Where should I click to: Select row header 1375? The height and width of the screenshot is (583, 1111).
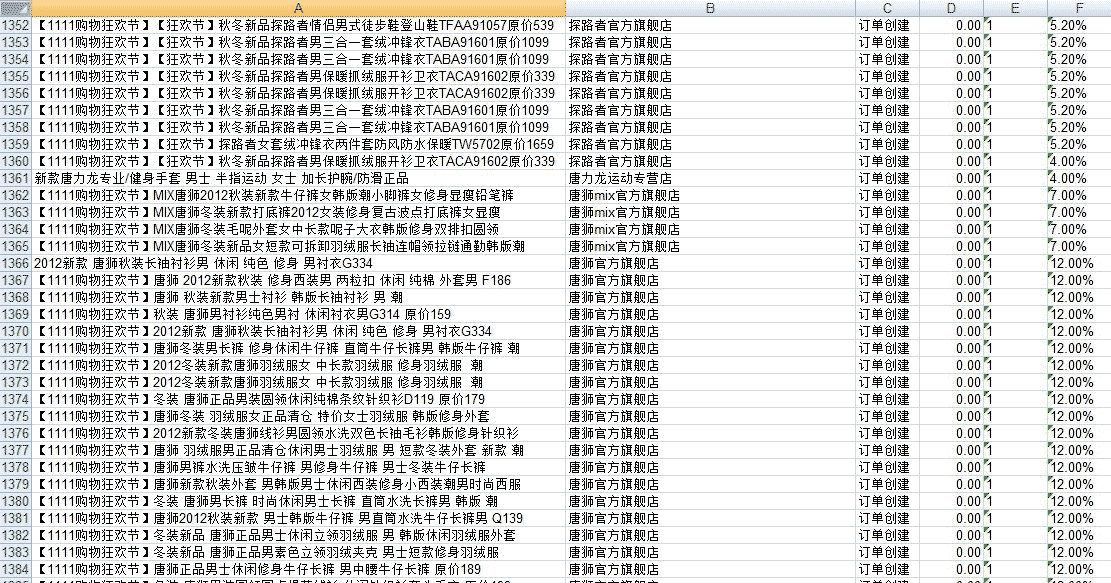(x=16, y=417)
